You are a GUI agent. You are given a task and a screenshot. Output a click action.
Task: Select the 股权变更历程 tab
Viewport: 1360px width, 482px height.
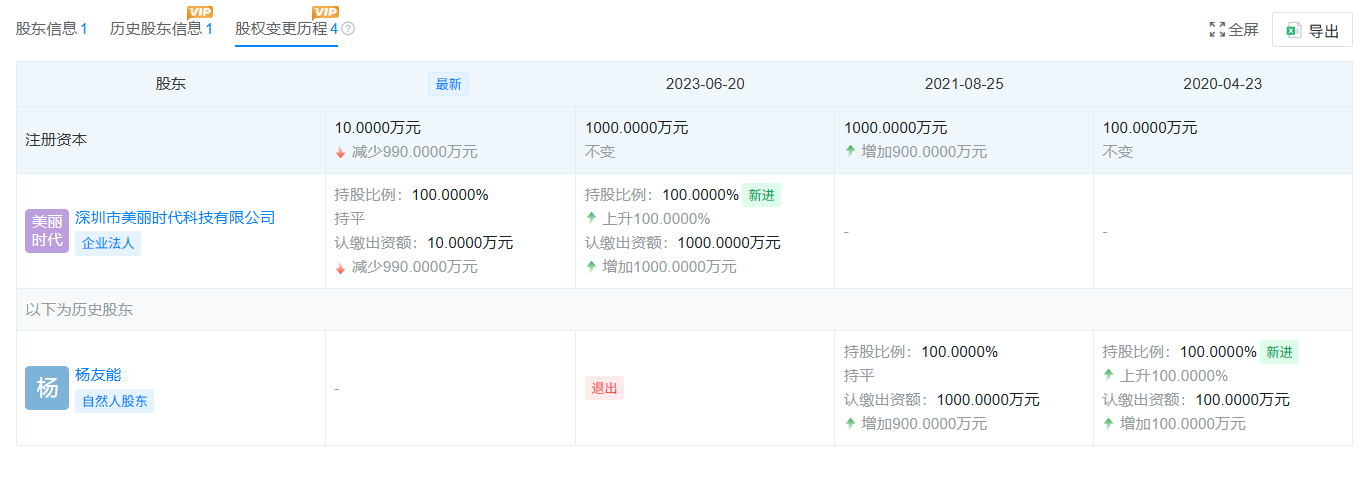286,29
